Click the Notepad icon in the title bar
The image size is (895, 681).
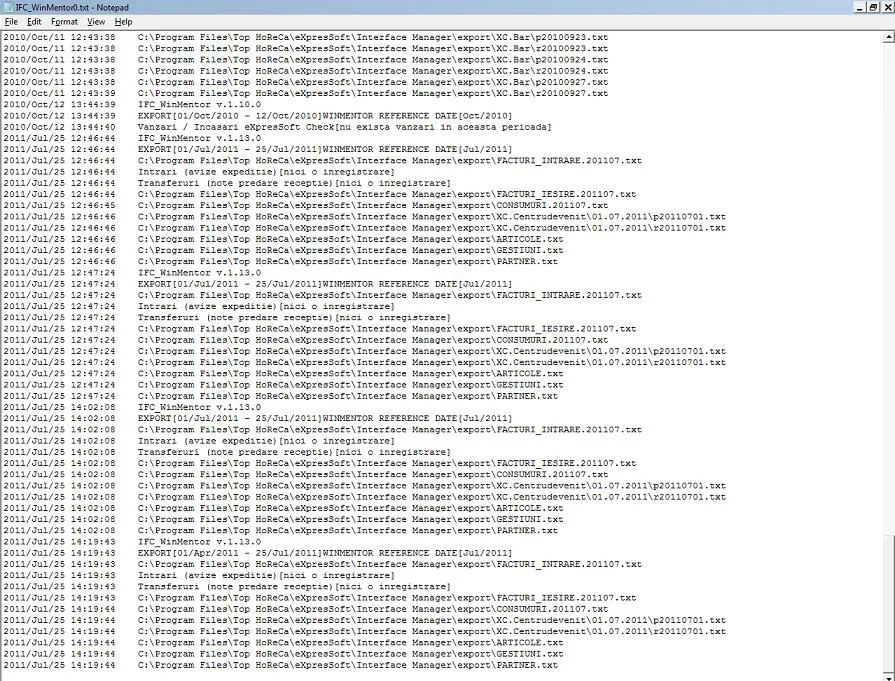point(9,7)
